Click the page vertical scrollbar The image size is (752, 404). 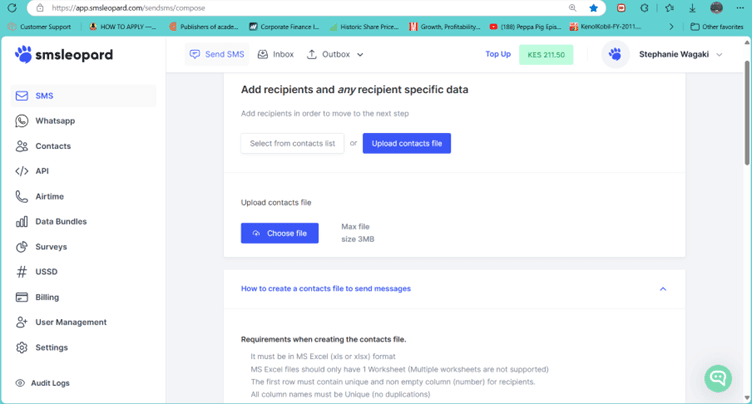click(x=747, y=110)
